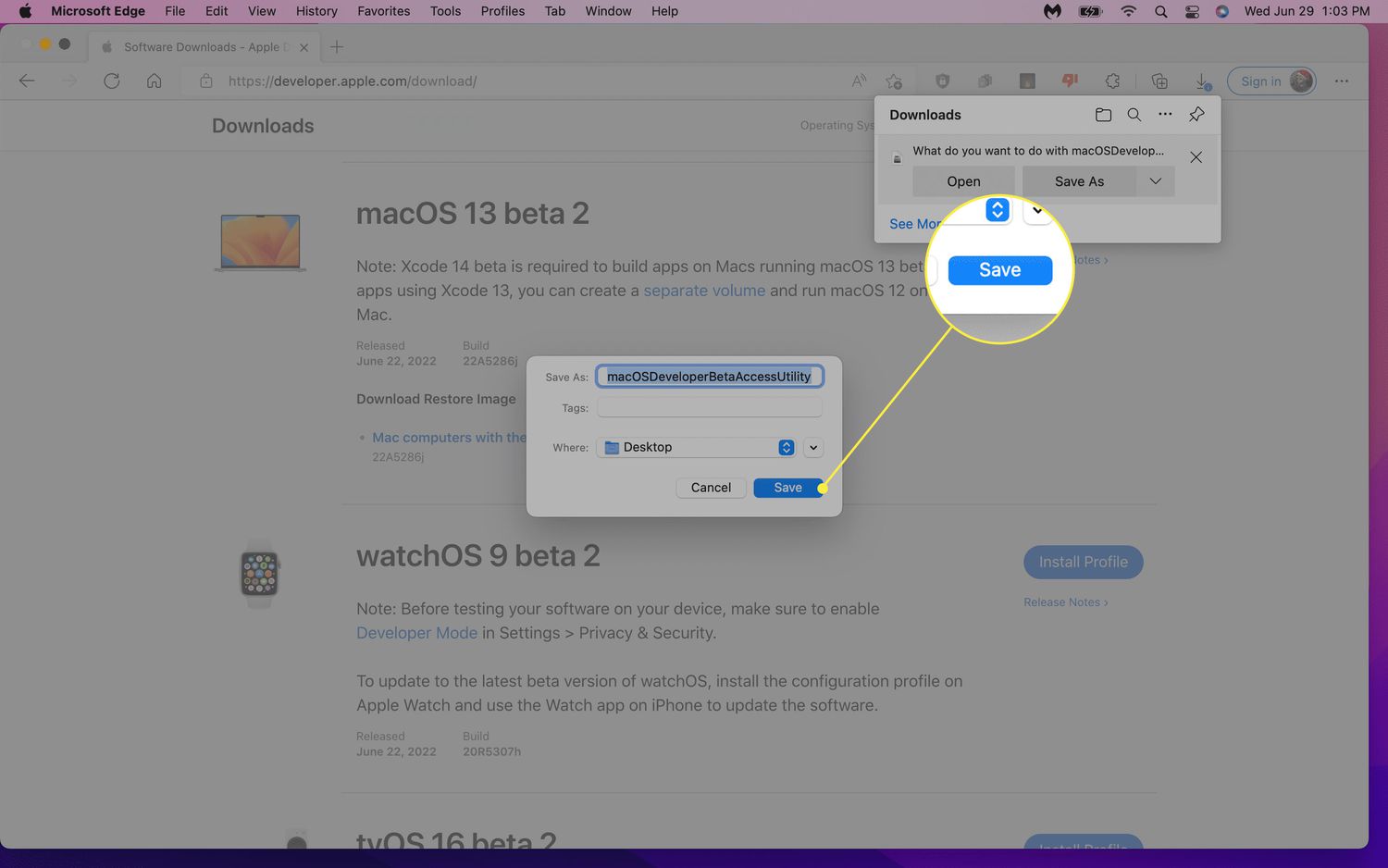Check the Wi-Fi status icon
Viewport: 1388px width, 868px height.
coord(1128,11)
